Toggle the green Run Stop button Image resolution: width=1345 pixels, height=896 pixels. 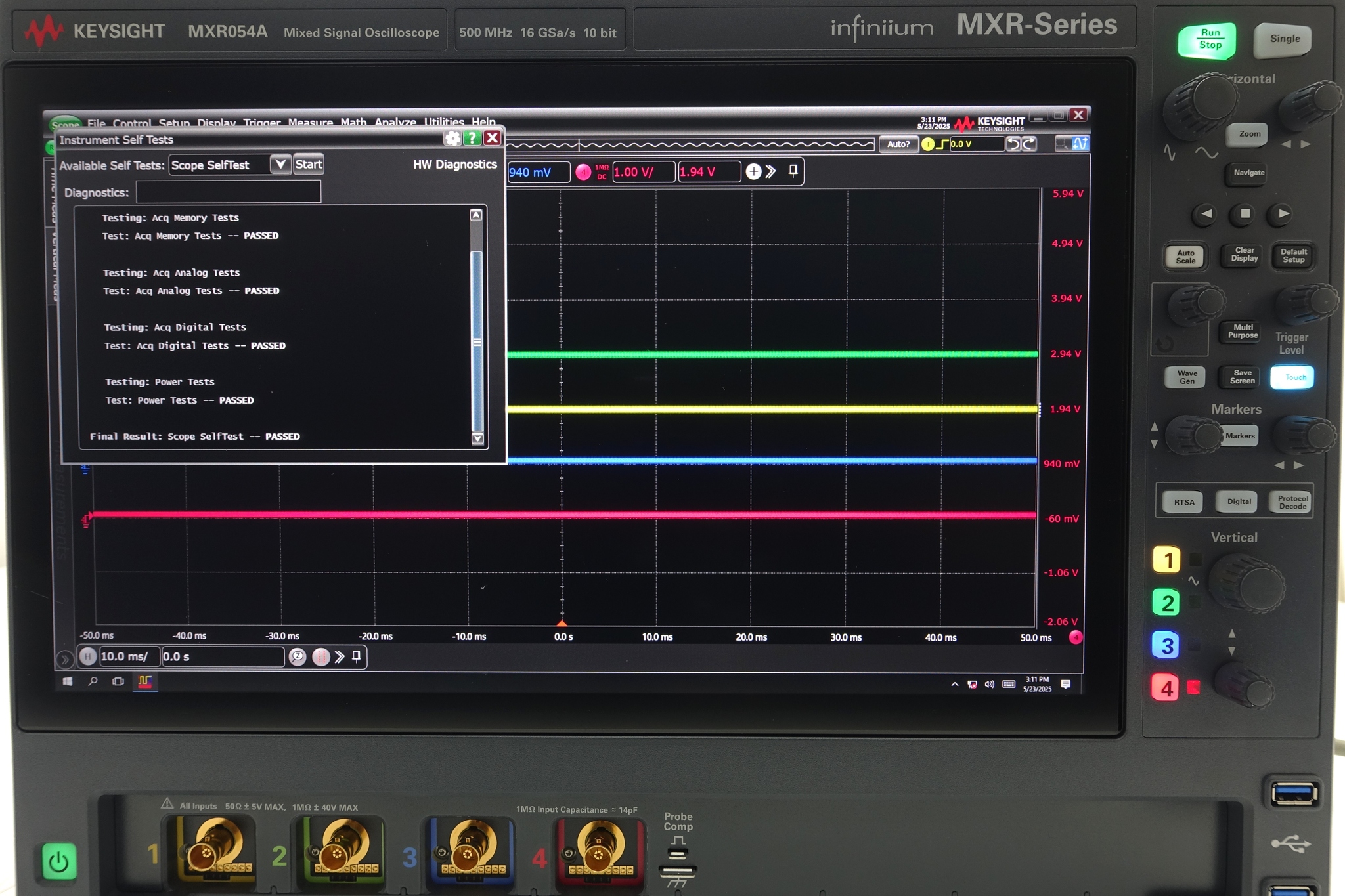1208,39
